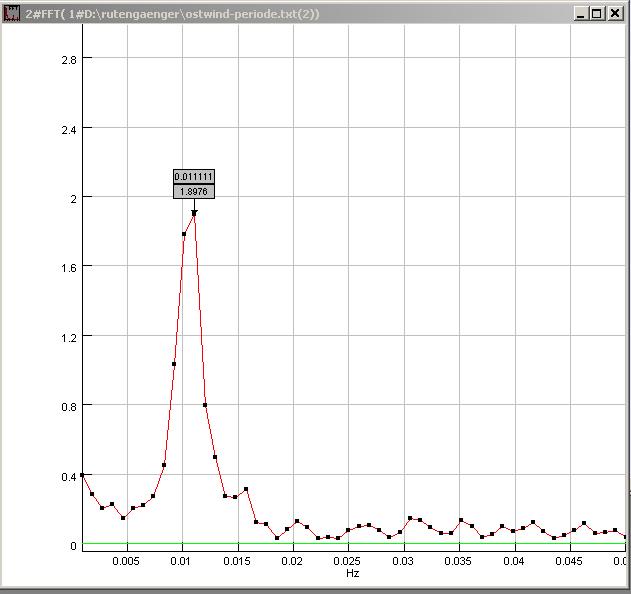The height and width of the screenshot is (594, 631).
Task: Click the 0.4 y-axis tick label
Action: pyautogui.click(x=69, y=477)
